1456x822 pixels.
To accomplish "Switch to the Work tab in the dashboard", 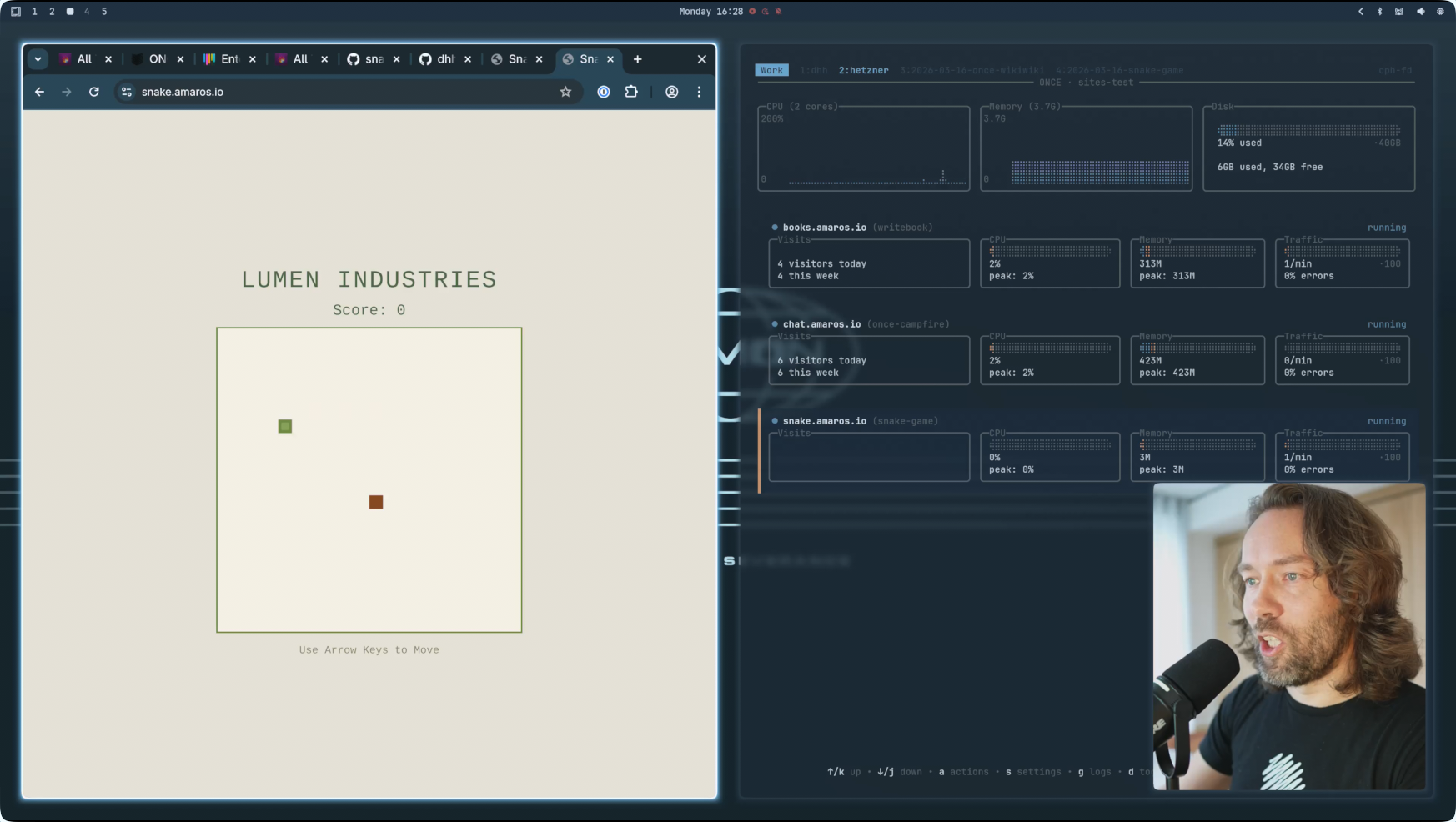I will 771,70.
